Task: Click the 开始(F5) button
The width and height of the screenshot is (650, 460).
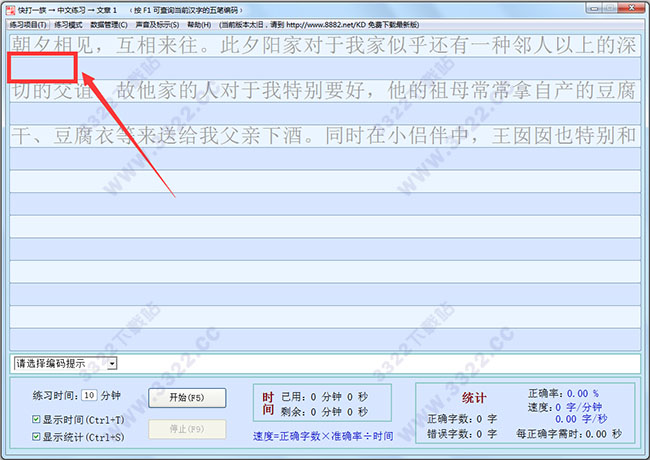Action: click(x=187, y=398)
